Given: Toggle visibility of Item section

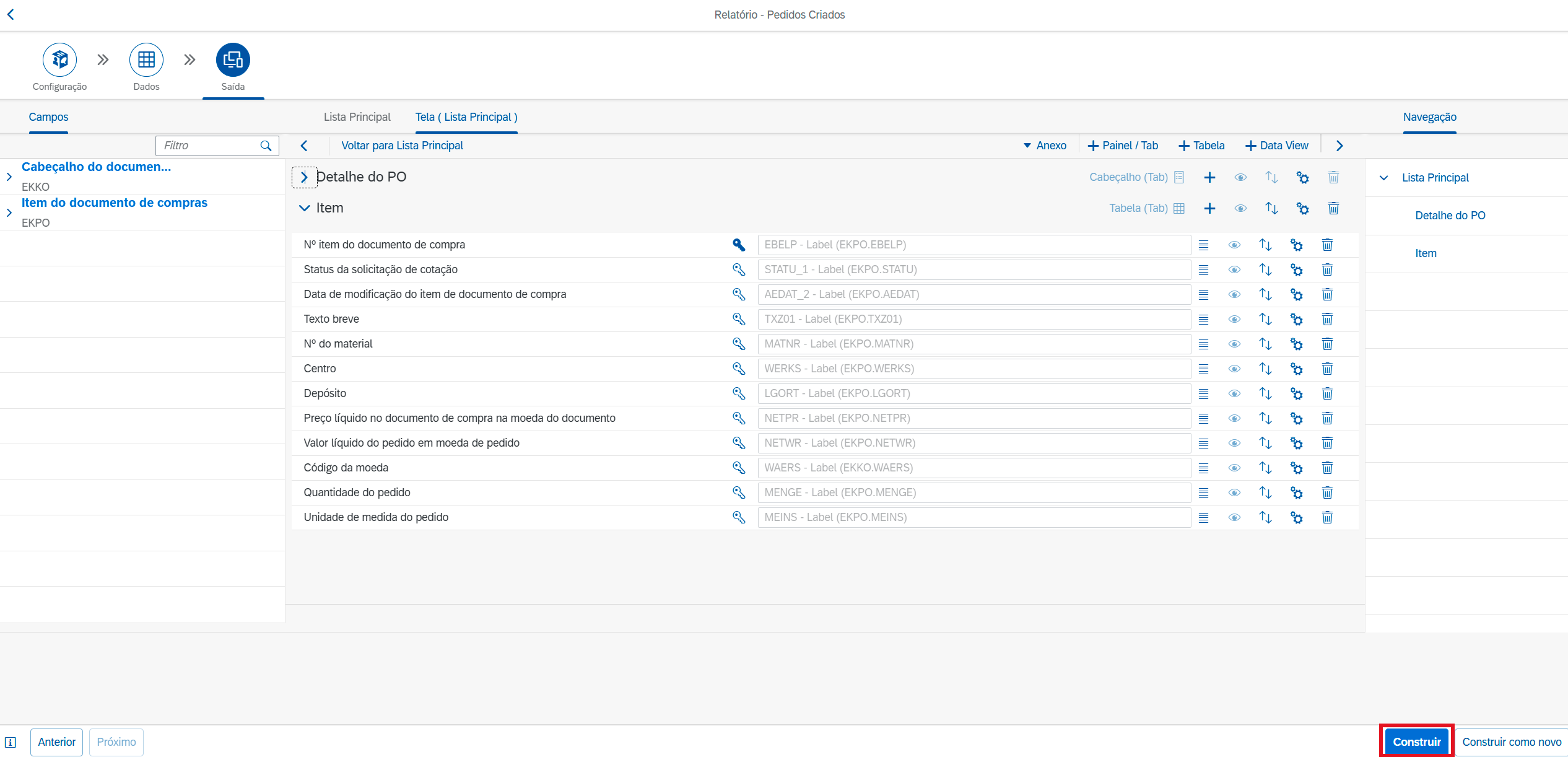Looking at the screenshot, I should [1240, 209].
